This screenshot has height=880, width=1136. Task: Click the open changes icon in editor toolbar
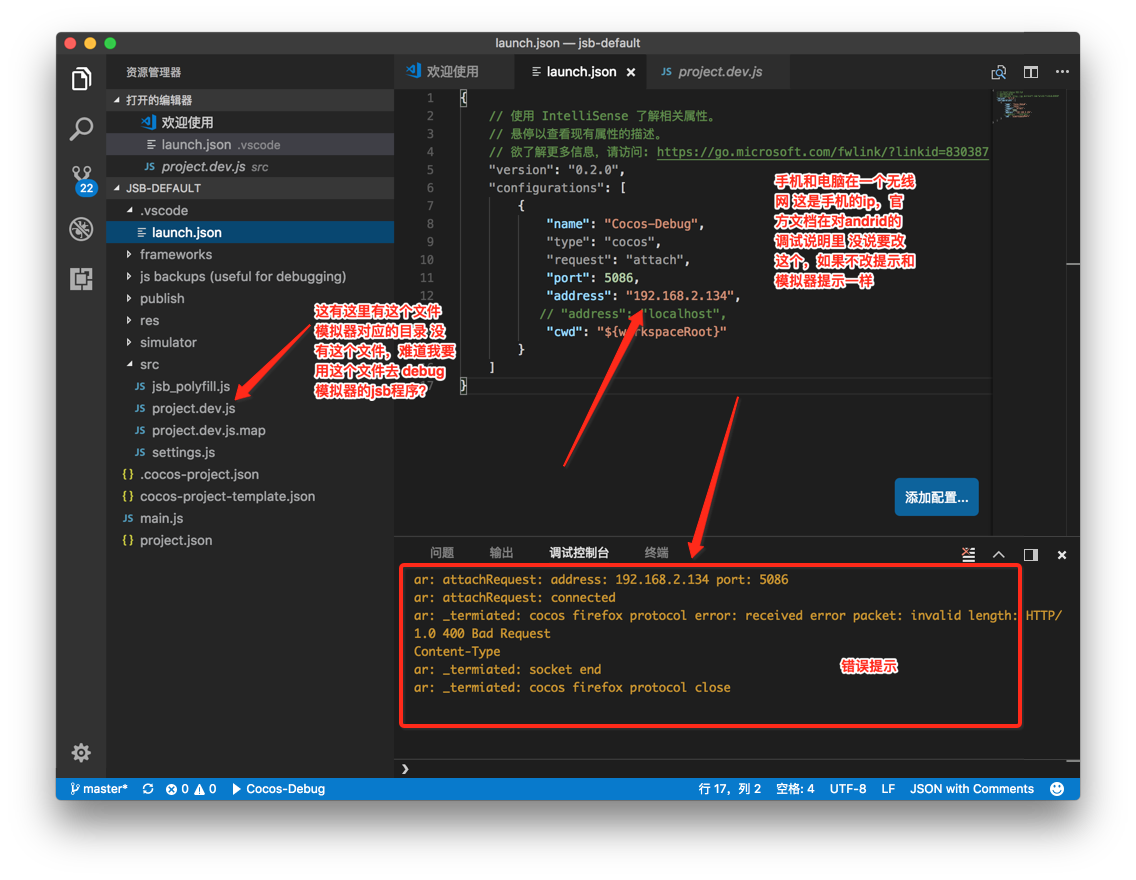[998, 72]
